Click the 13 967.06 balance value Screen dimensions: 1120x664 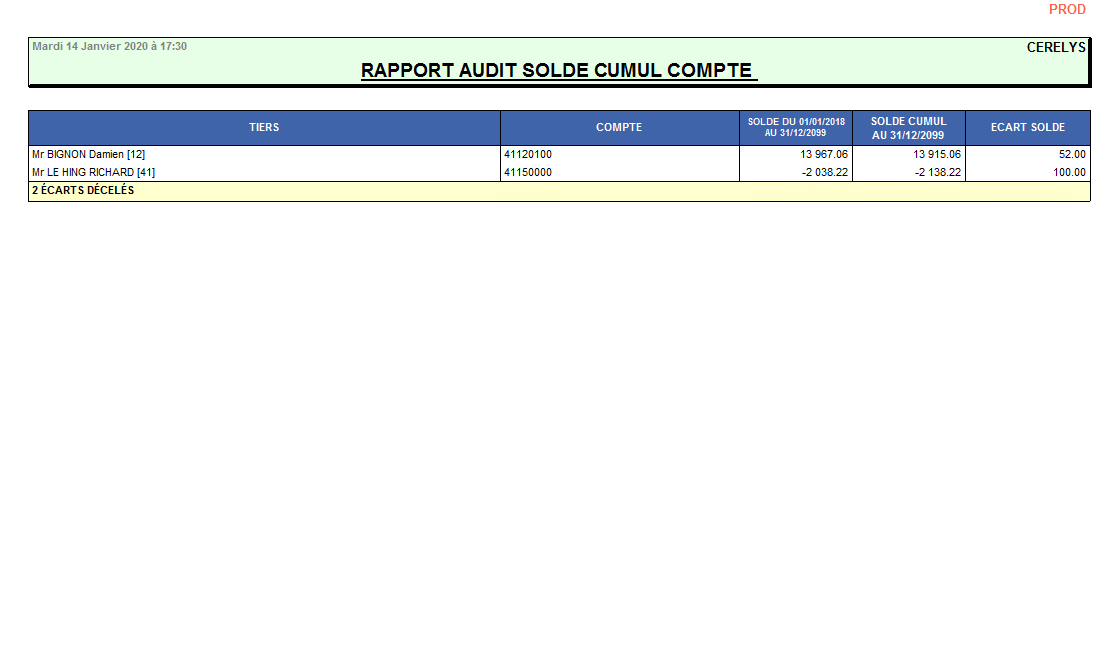824,155
